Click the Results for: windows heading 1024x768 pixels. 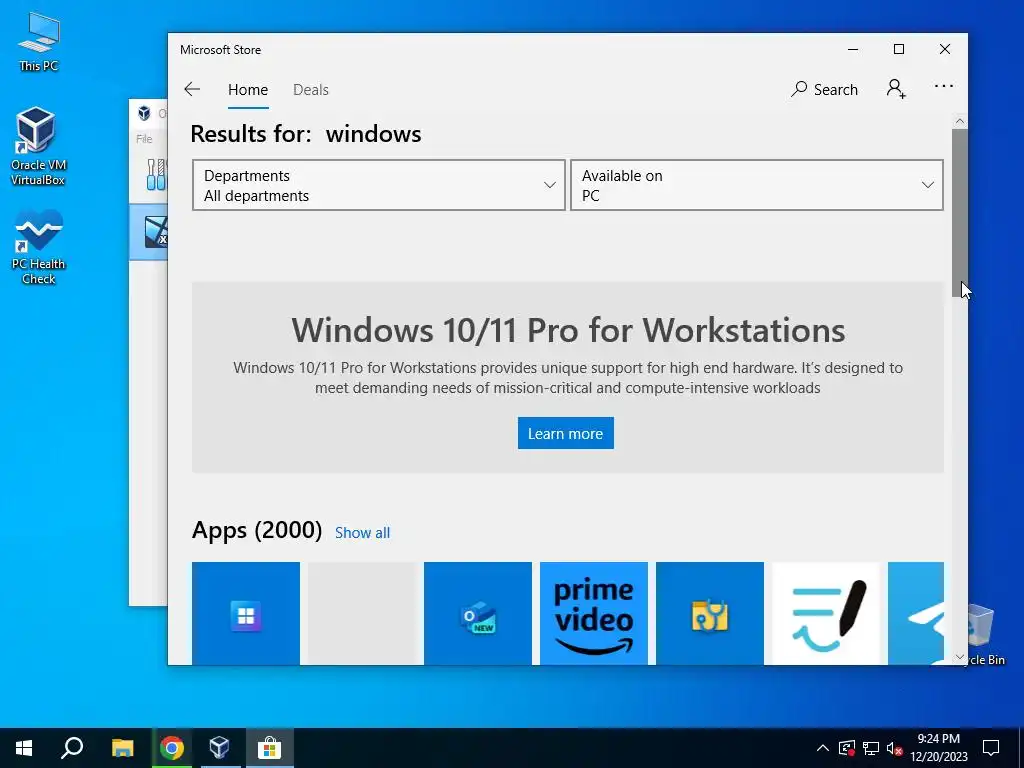click(x=306, y=134)
